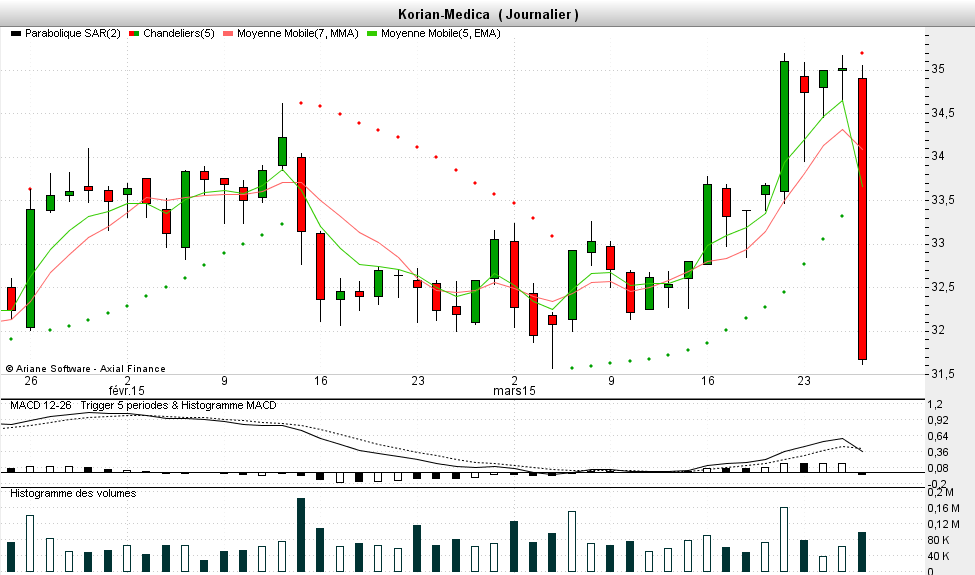Viewport: 975px width, 575px height.
Task: Click the date label 16 under février
Action: 320,380
